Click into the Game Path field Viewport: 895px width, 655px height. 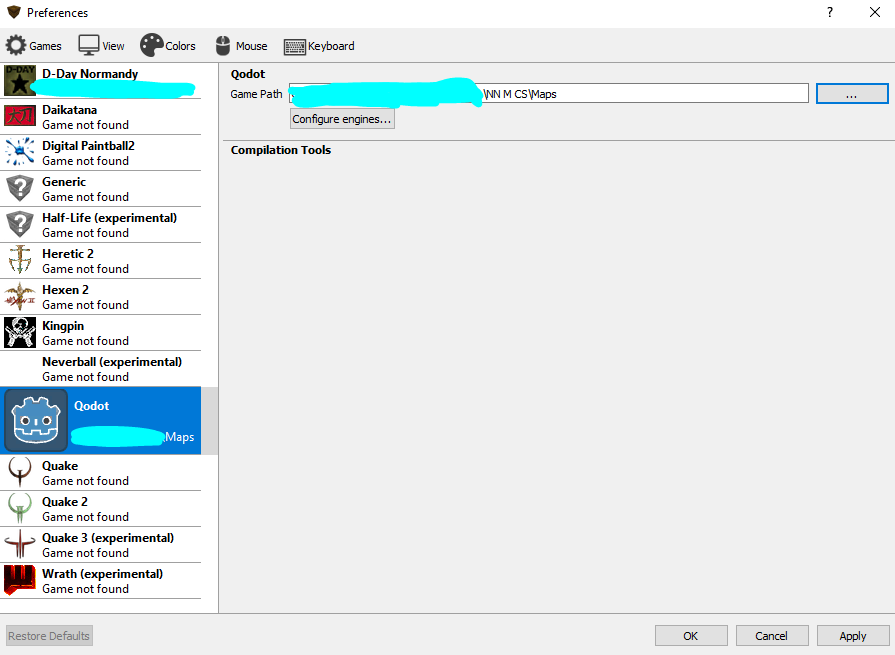tap(549, 94)
